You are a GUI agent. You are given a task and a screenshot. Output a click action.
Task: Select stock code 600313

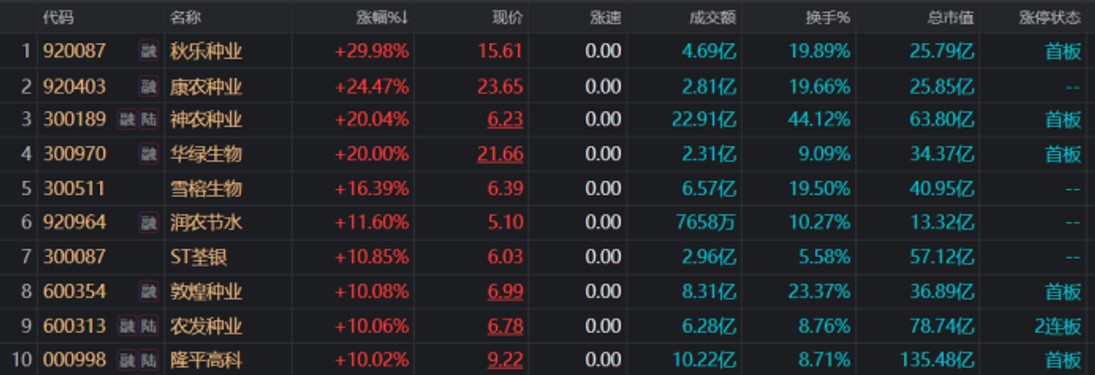point(75,325)
